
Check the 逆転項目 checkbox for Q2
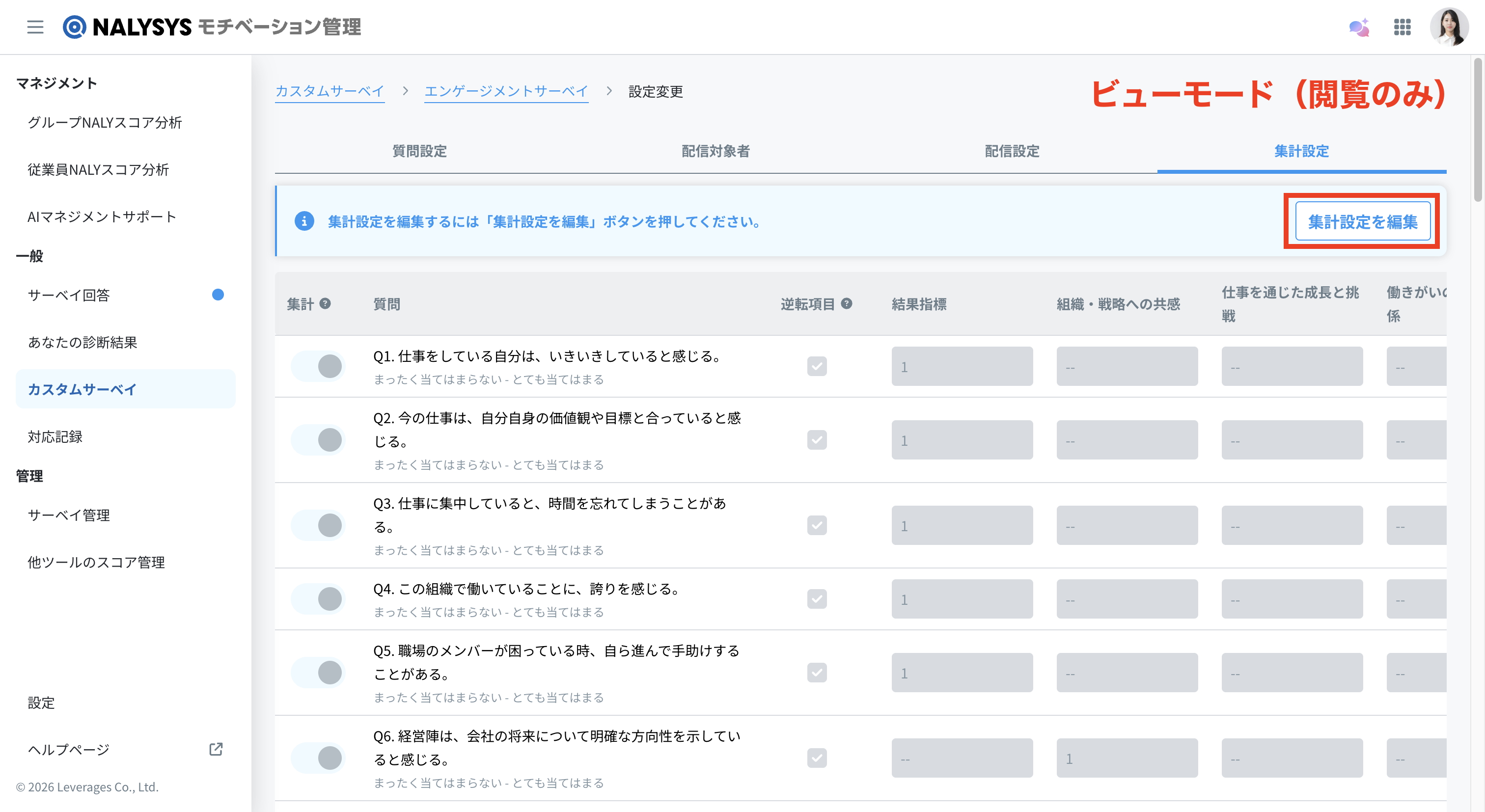[x=817, y=440]
